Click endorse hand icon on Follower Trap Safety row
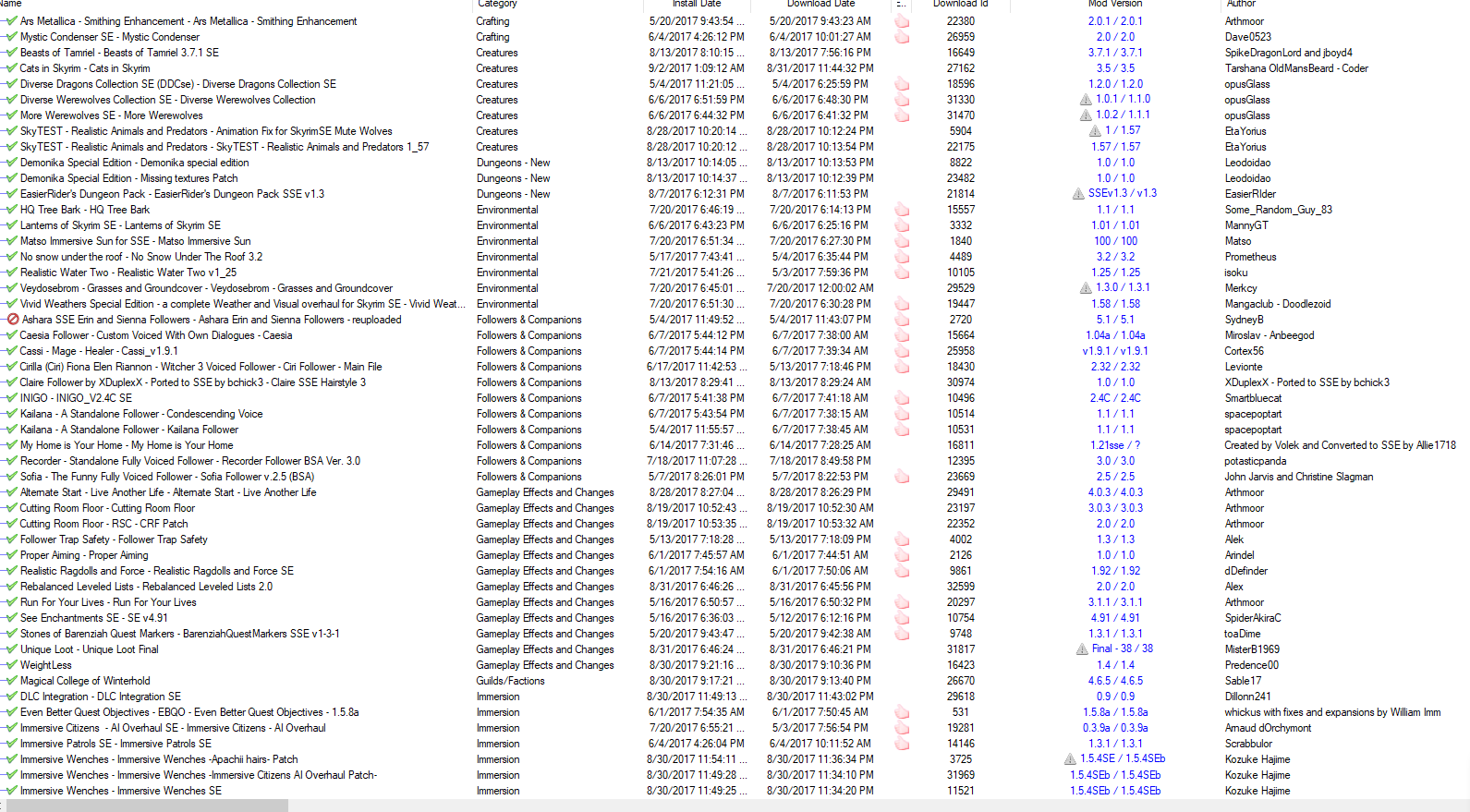The height and width of the screenshot is (812, 1470). (x=902, y=539)
